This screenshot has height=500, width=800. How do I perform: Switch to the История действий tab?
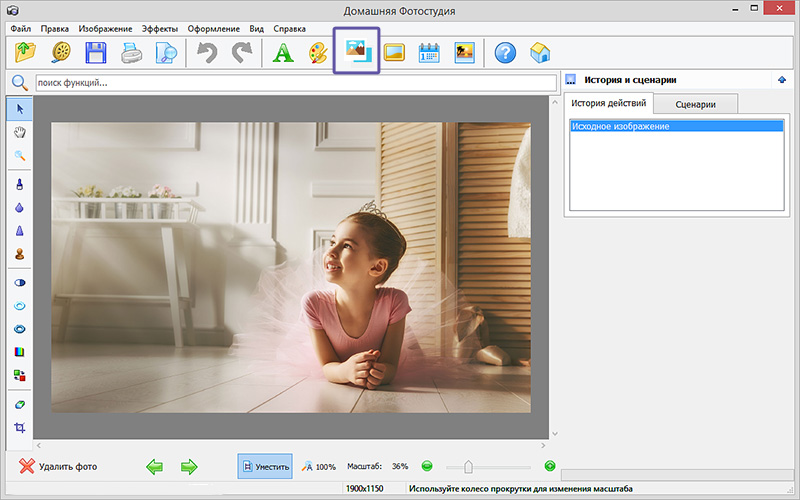point(609,103)
